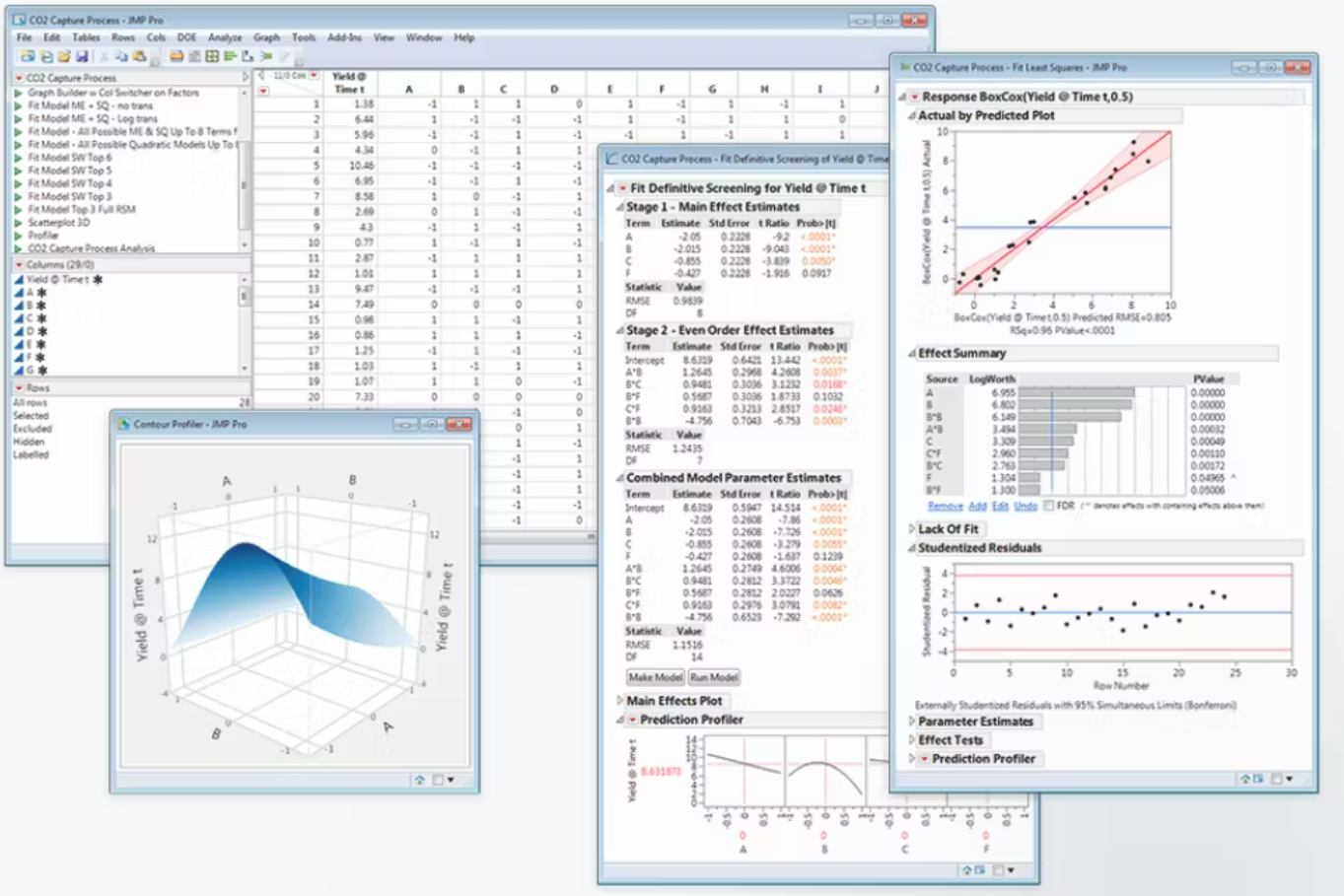Open the Cols menu

point(156,37)
